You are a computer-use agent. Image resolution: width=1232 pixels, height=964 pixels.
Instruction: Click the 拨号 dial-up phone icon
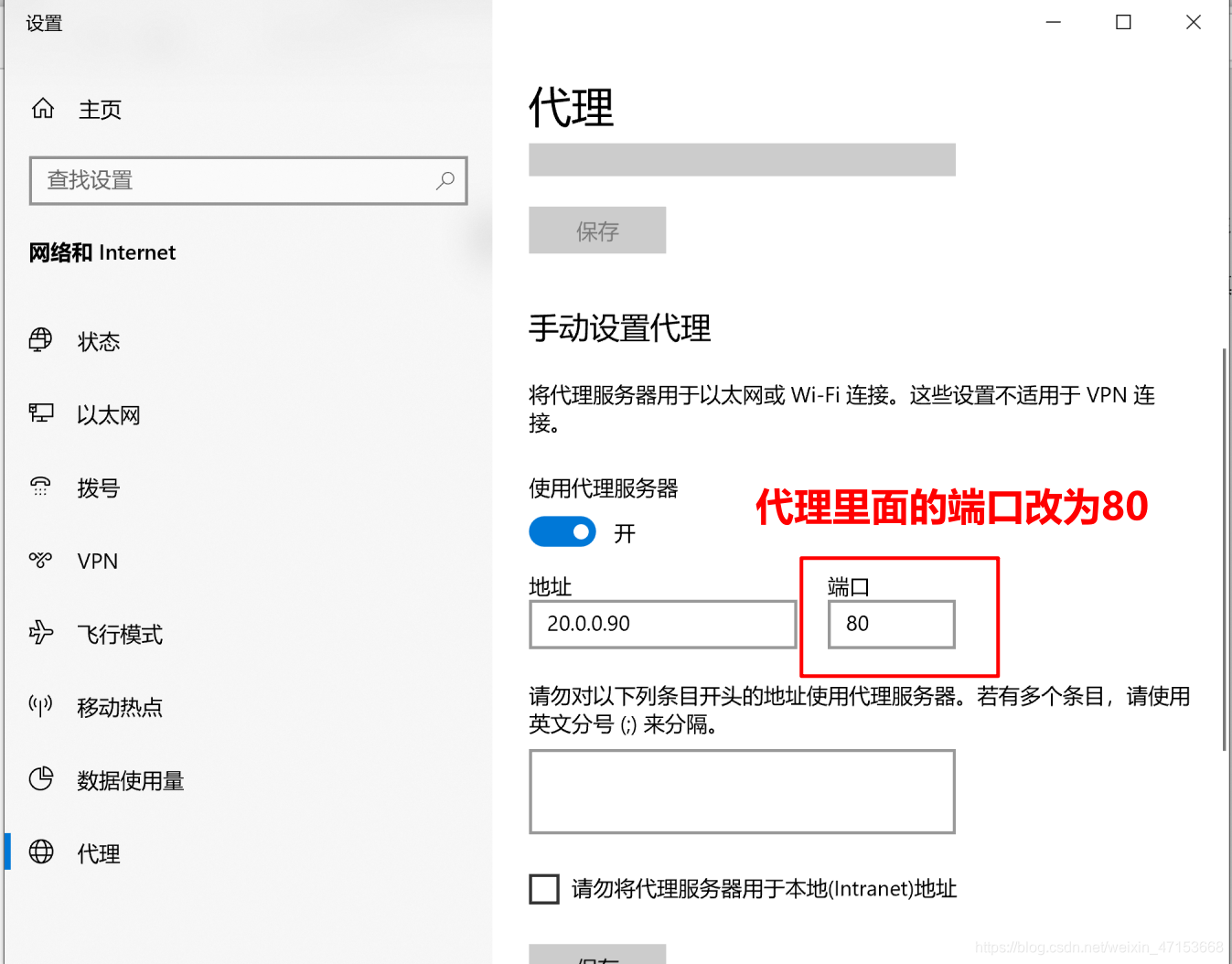[x=40, y=487]
